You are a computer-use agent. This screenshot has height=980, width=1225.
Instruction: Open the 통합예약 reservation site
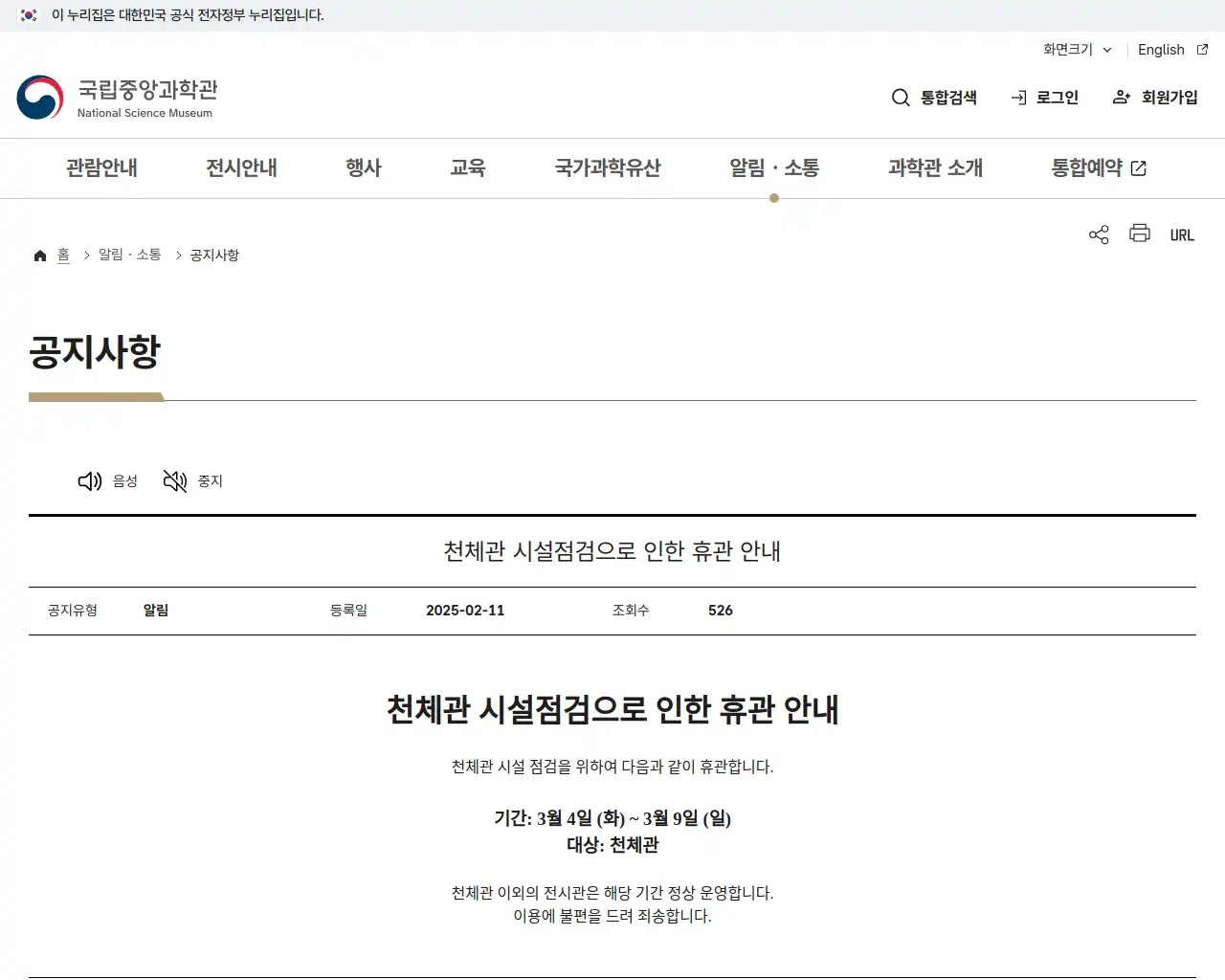pos(1097,167)
